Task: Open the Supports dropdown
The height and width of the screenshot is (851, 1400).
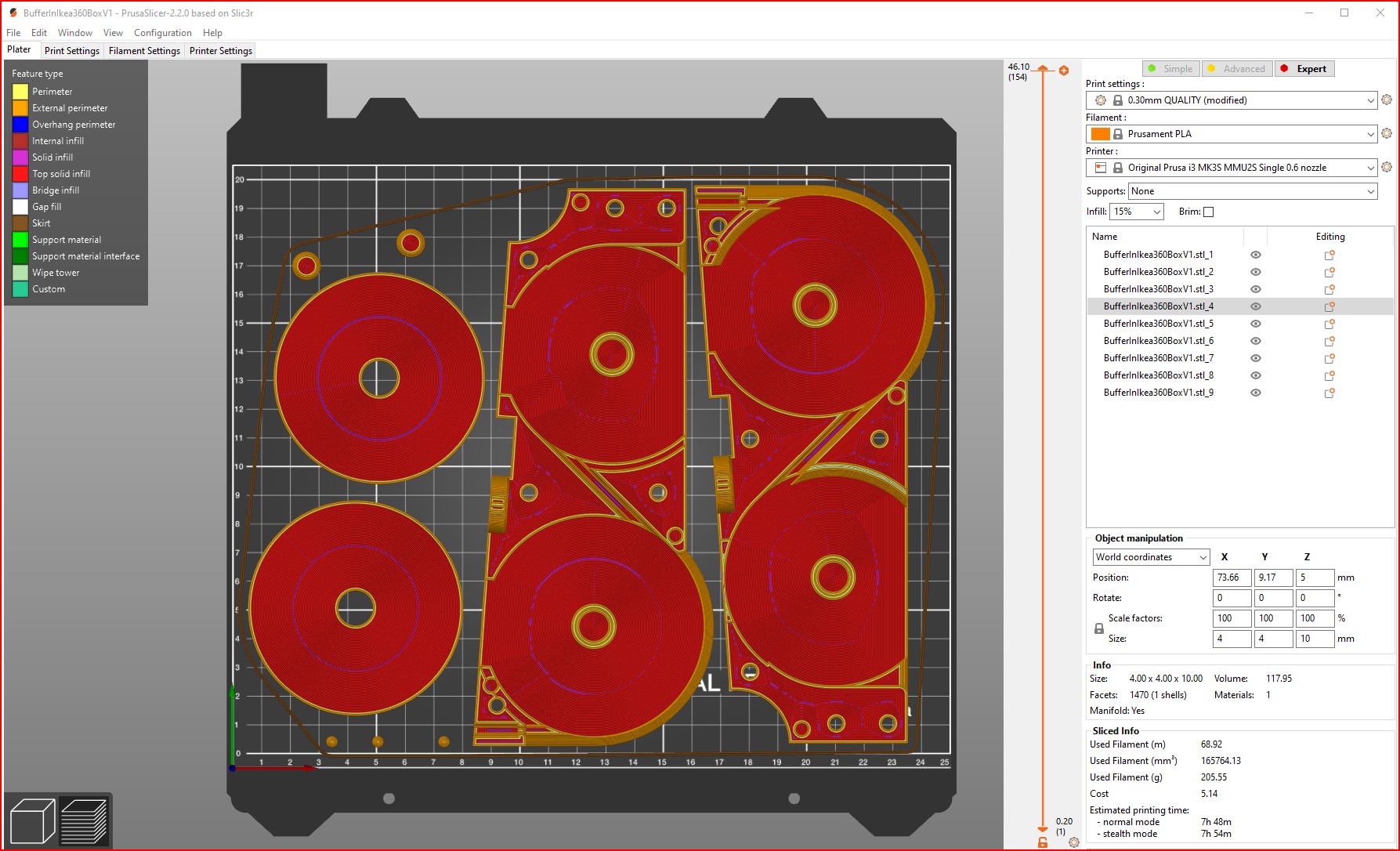Action: (x=1252, y=191)
